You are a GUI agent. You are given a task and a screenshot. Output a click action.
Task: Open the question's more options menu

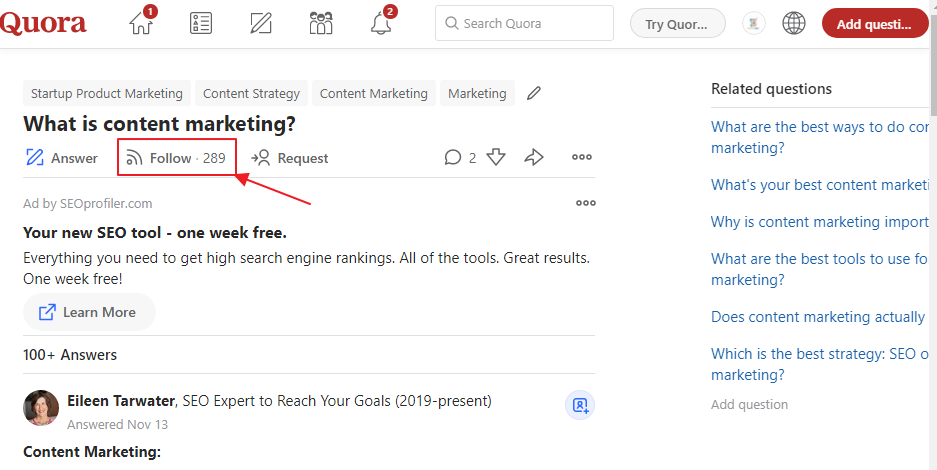click(582, 157)
